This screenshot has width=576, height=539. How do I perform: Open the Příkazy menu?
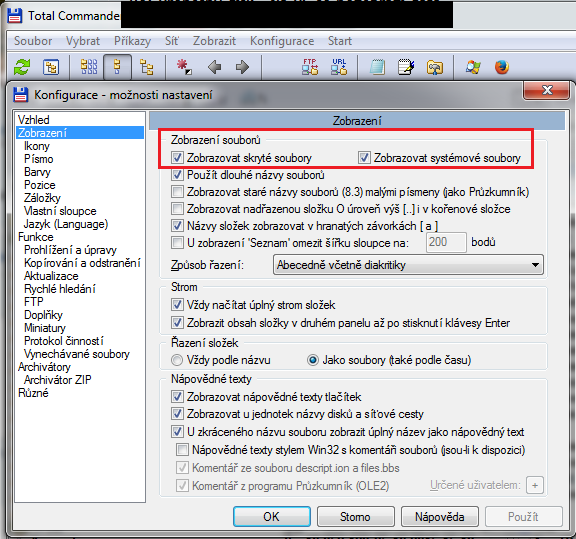[132, 41]
